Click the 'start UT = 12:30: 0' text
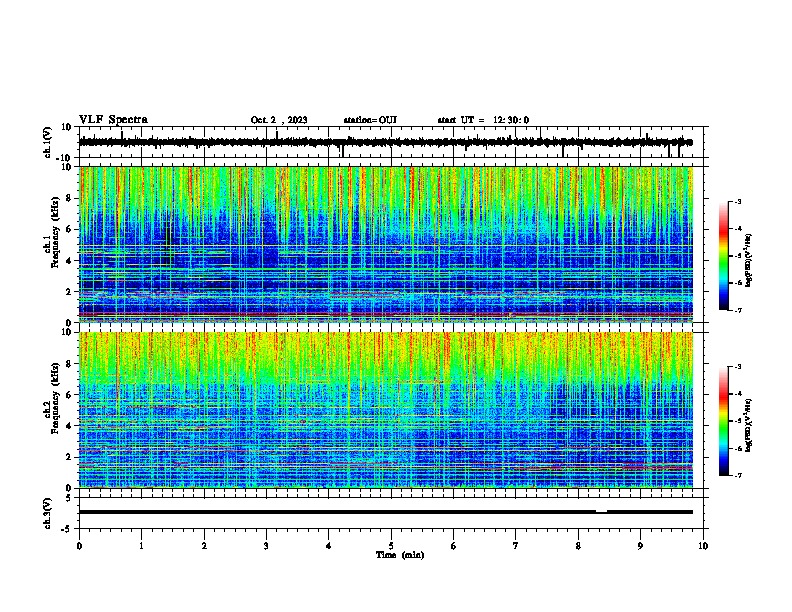The image size is (792, 612). tap(483, 120)
